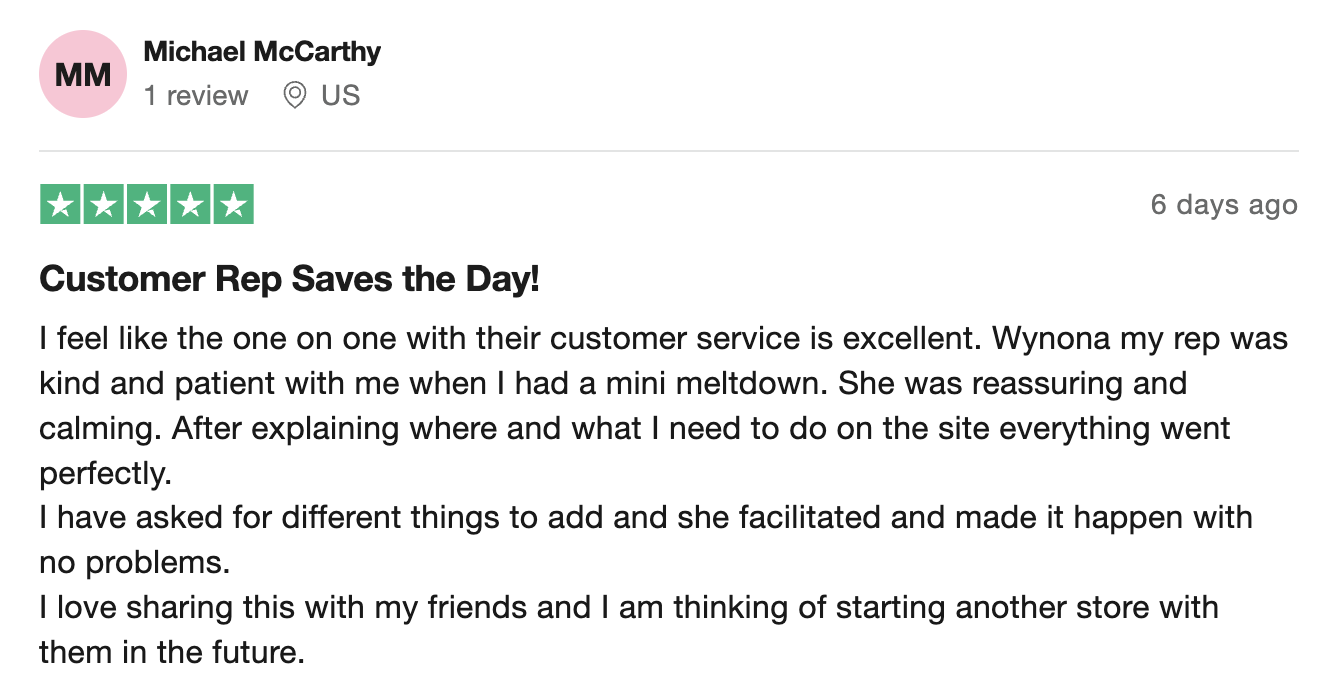Click the pink MM avatar circle
1340x694 pixels.
(x=83, y=74)
